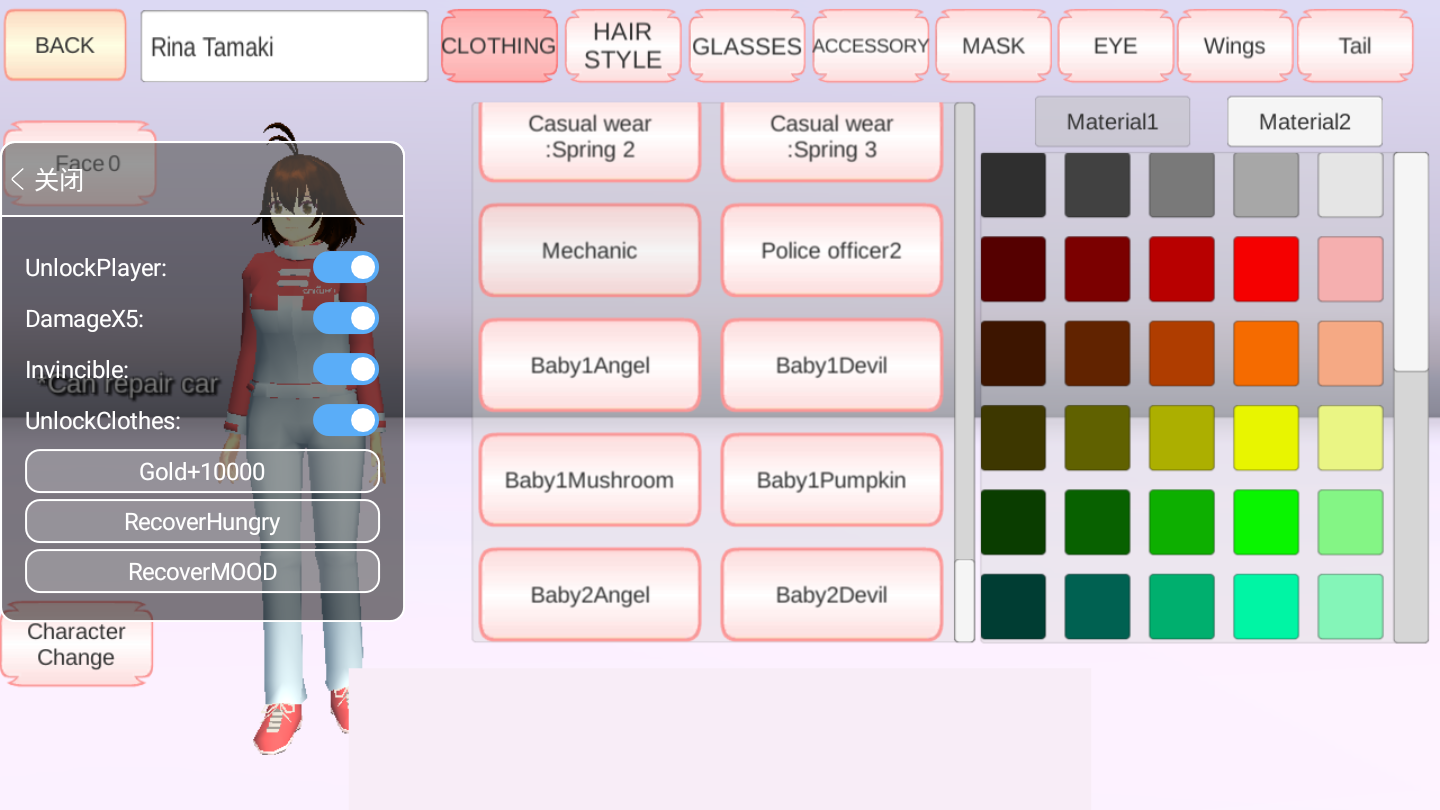
Task: Pick the Baby1Angel outfit
Action: click(x=590, y=365)
